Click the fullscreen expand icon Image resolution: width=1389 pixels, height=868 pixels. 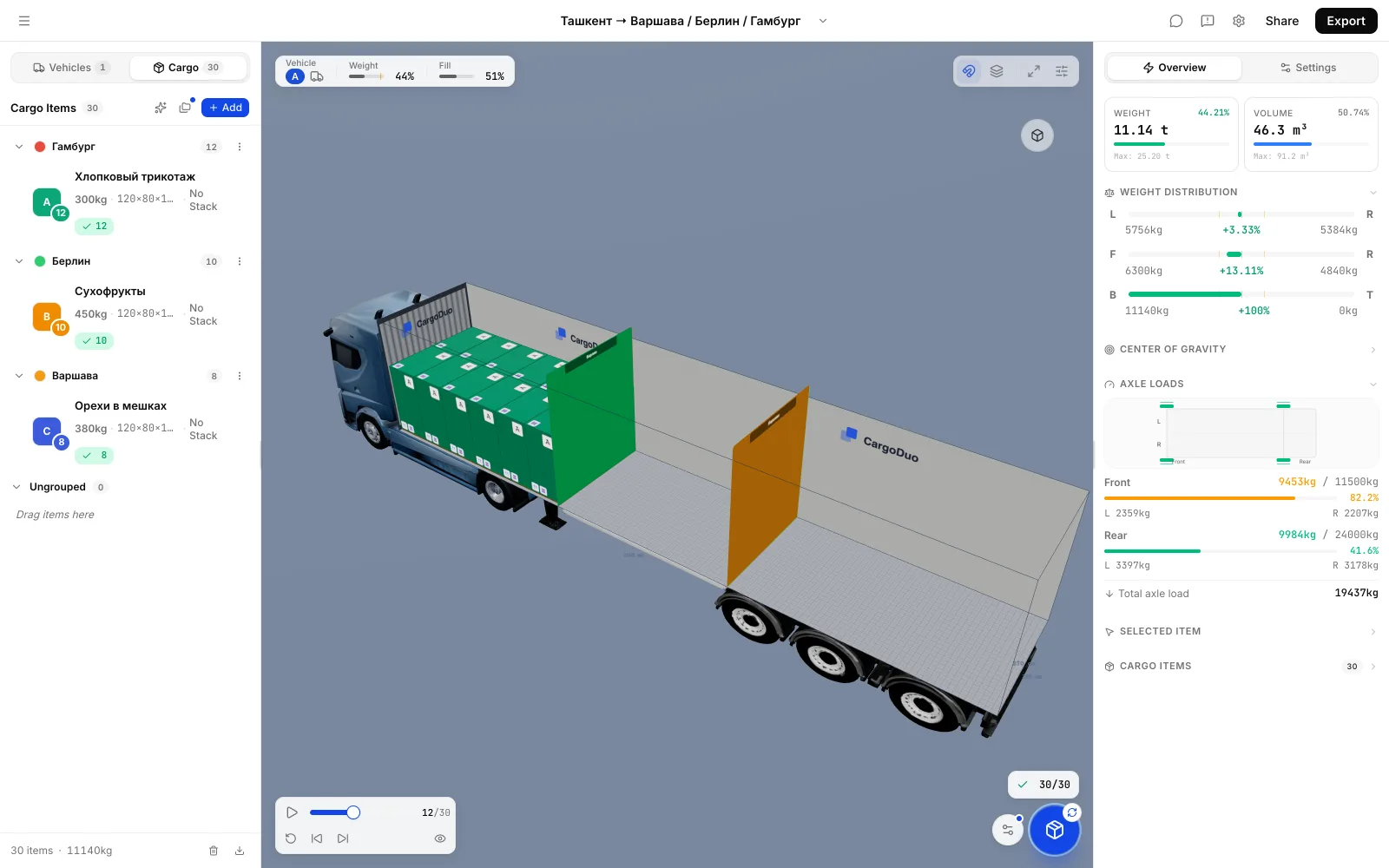tap(1034, 71)
